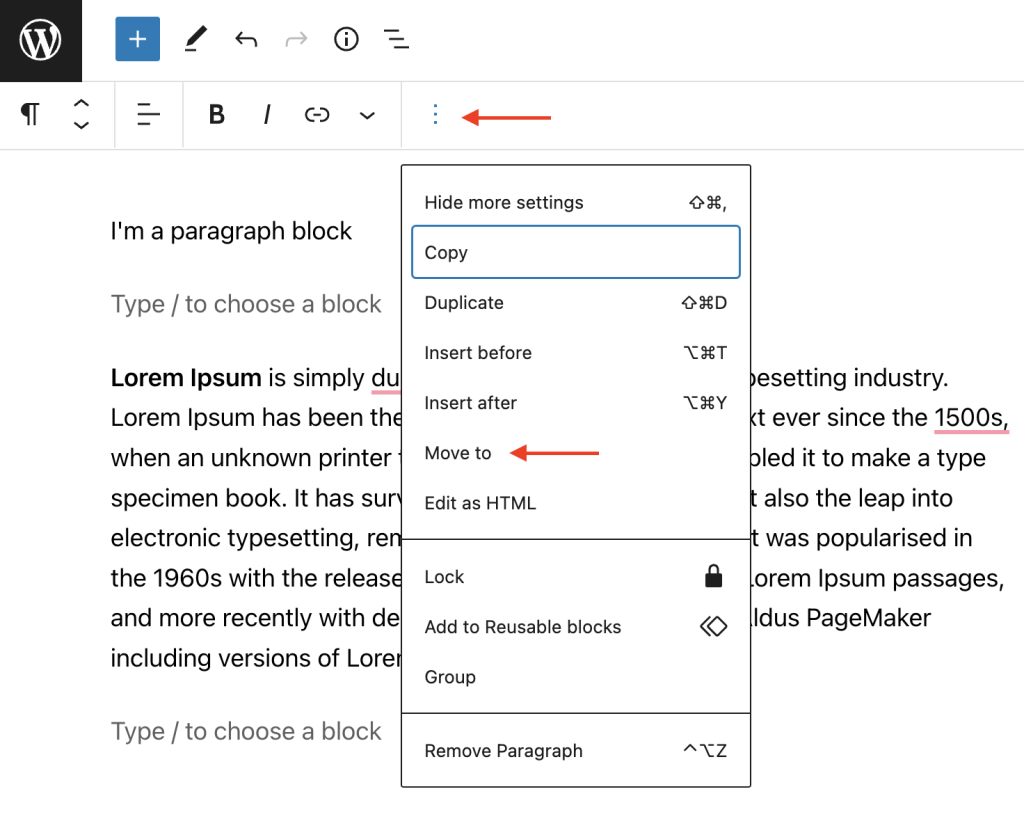Undo the last change
This screenshot has height=835, width=1024.
(x=246, y=39)
